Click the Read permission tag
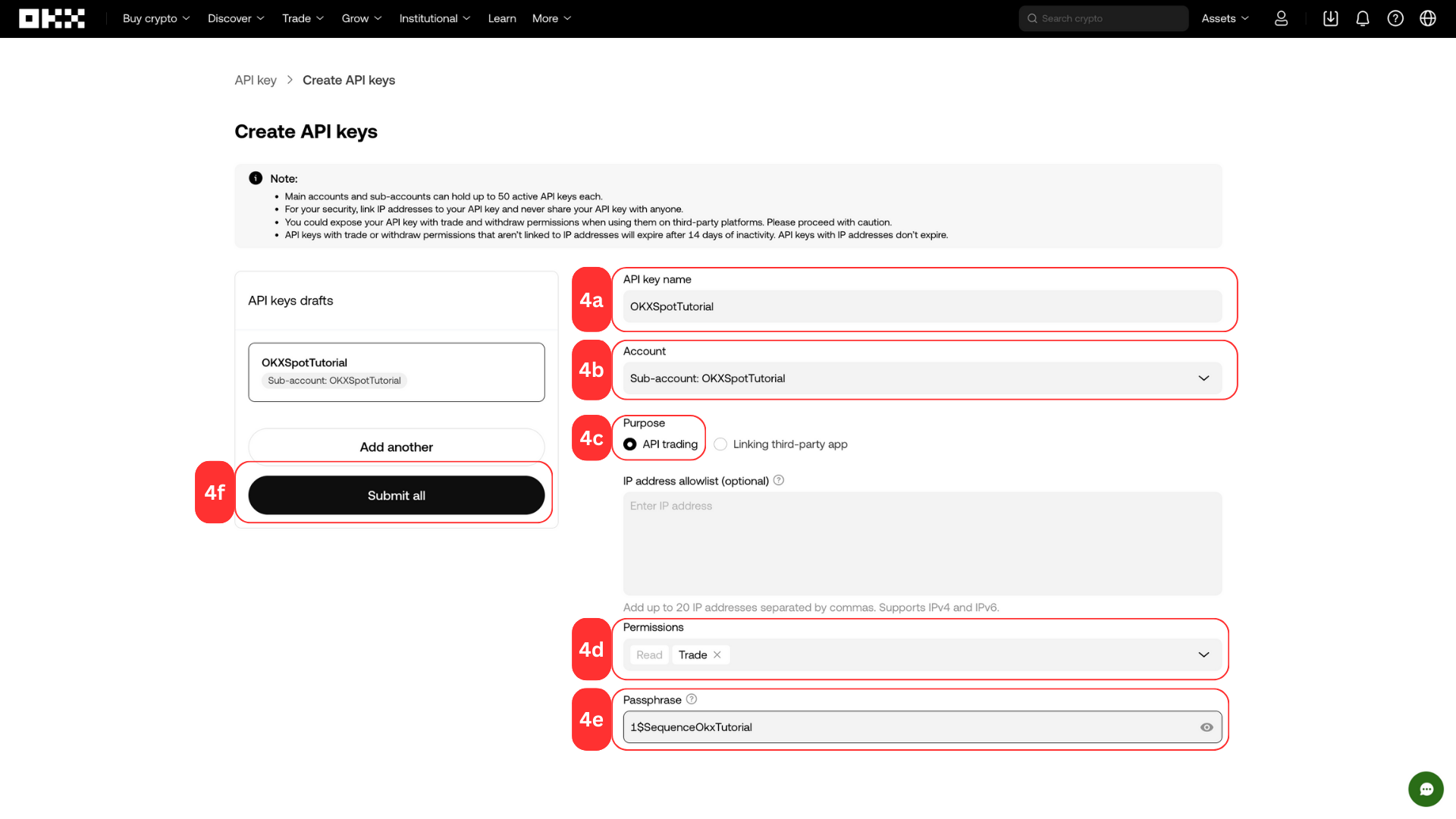1456x819 pixels. pyautogui.click(x=649, y=654)
